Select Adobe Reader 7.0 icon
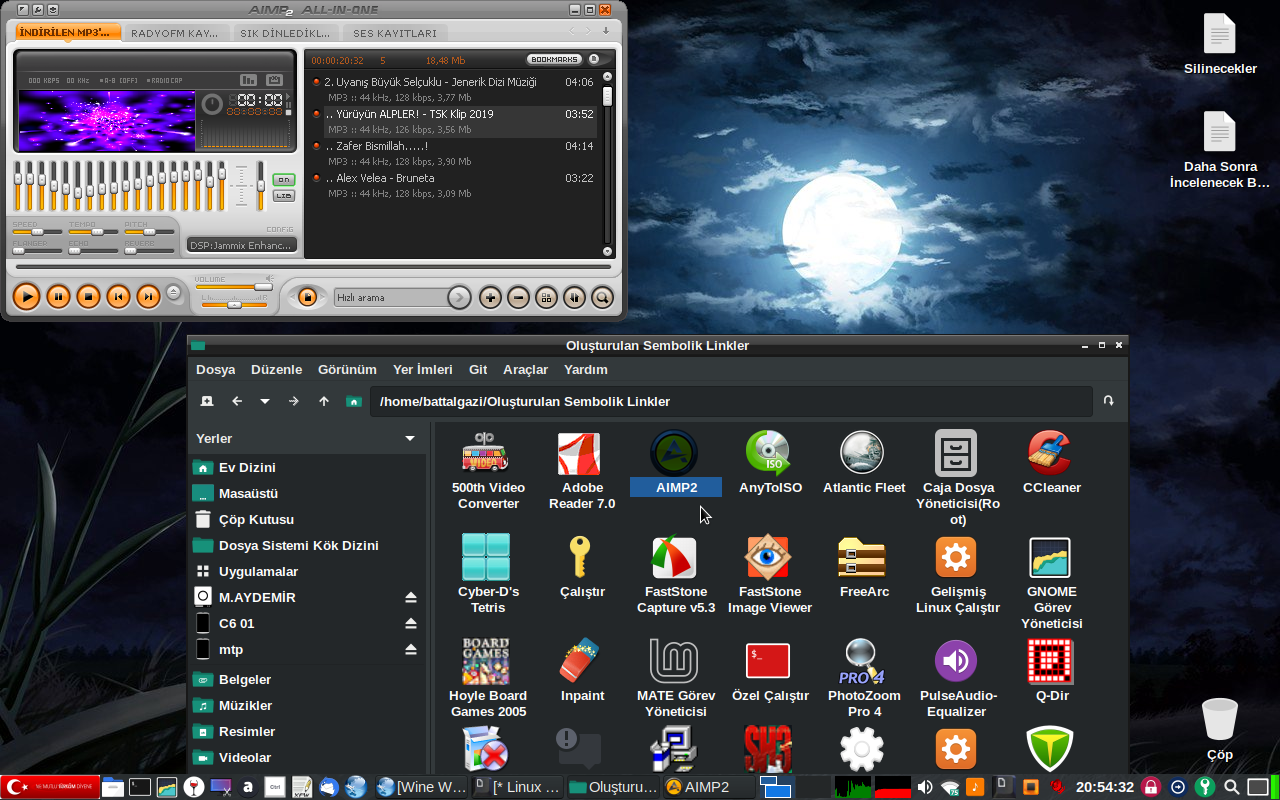 [x=582, y=470]
